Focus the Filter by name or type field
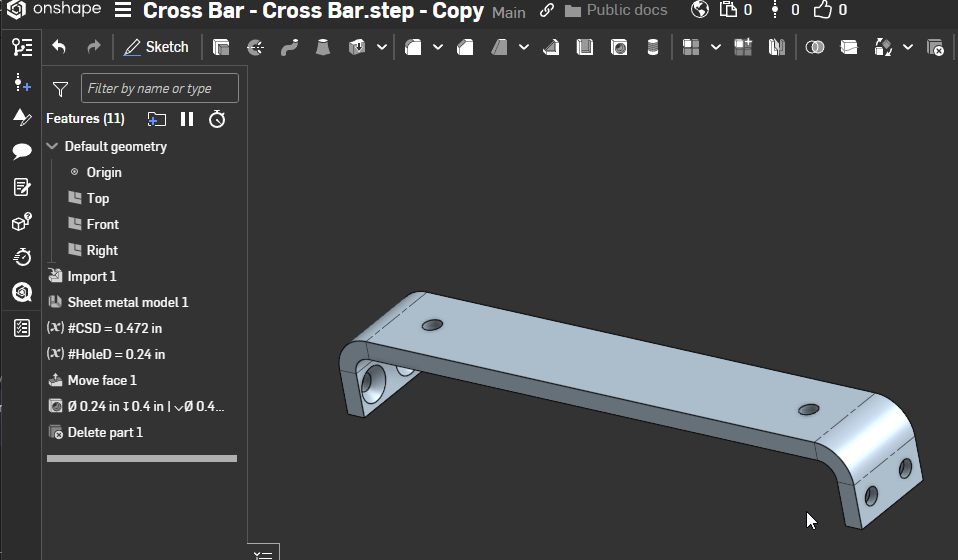 click(159, 88)
